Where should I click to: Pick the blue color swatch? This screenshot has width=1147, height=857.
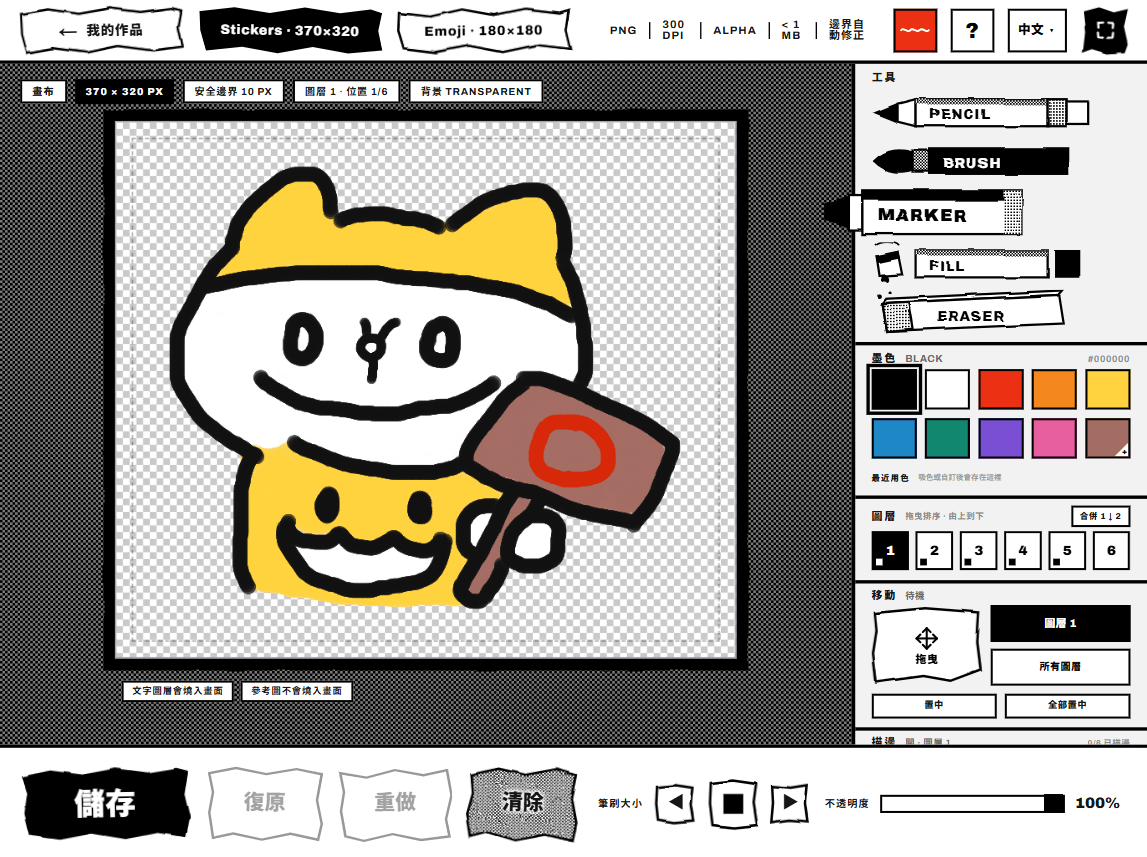tap(894, 438)
